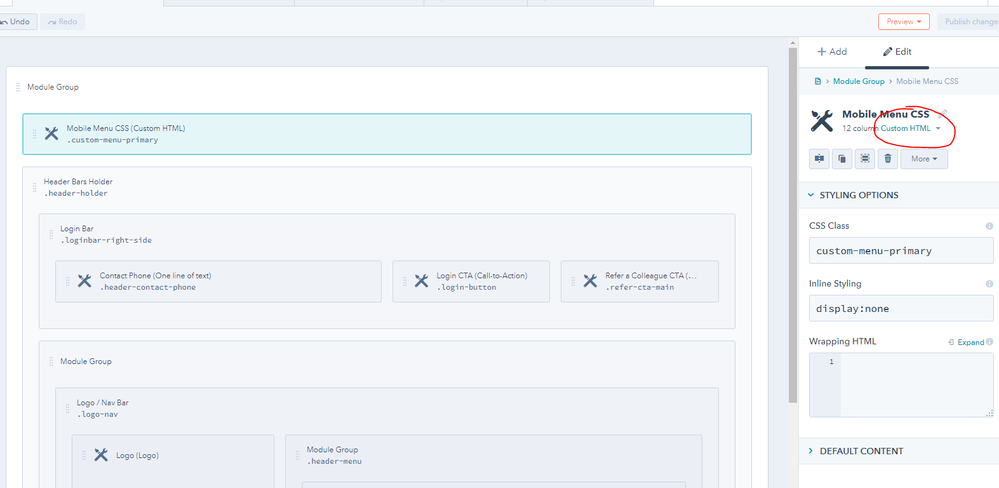Select the Mobile Menu CSS (Custom HTML) module
Image resolution: width=999 pixels, height=488 pixels.
(387, 134)
